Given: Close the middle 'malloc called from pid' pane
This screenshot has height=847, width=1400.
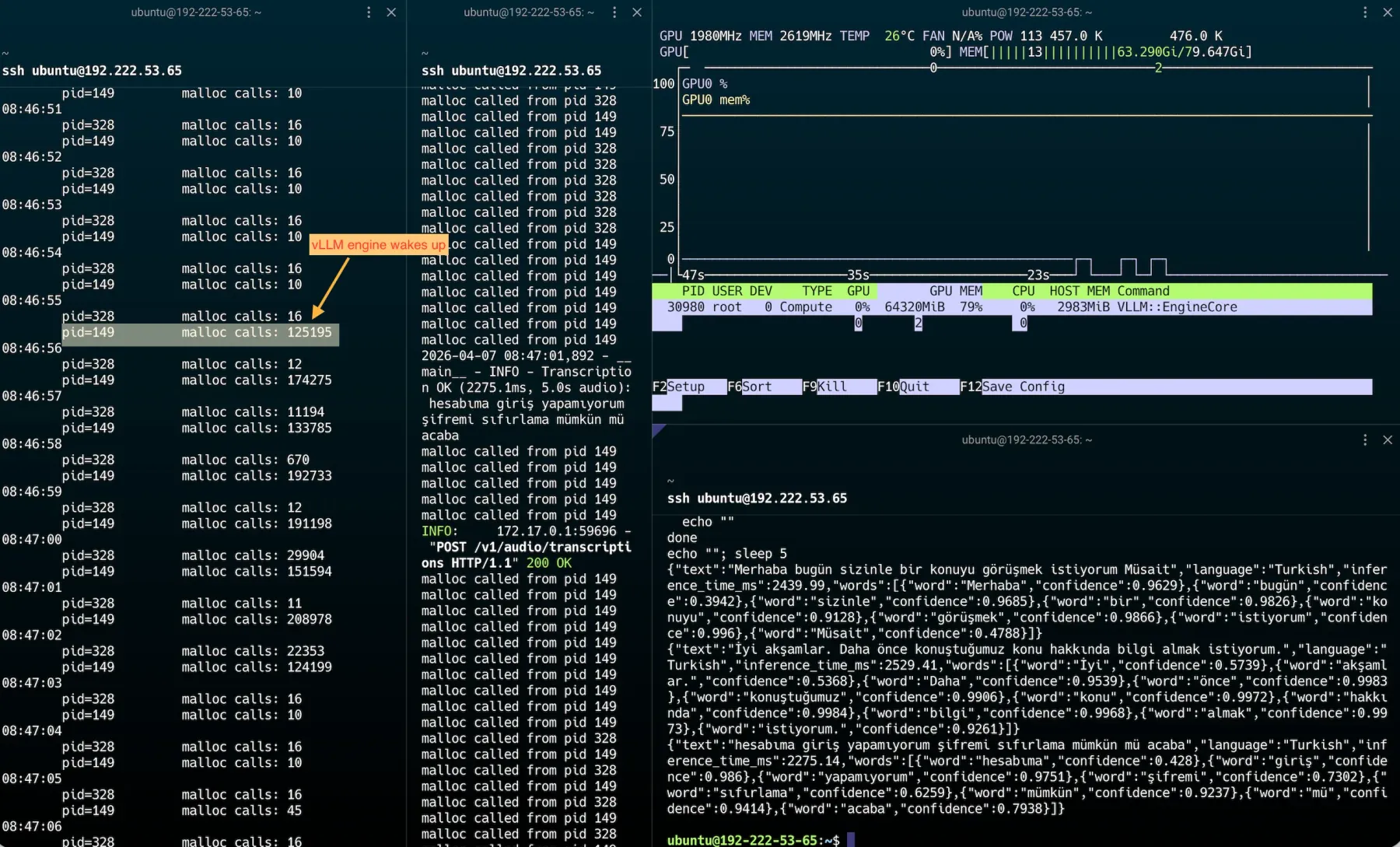Looking at the screenshot, I should pos(637,12).
